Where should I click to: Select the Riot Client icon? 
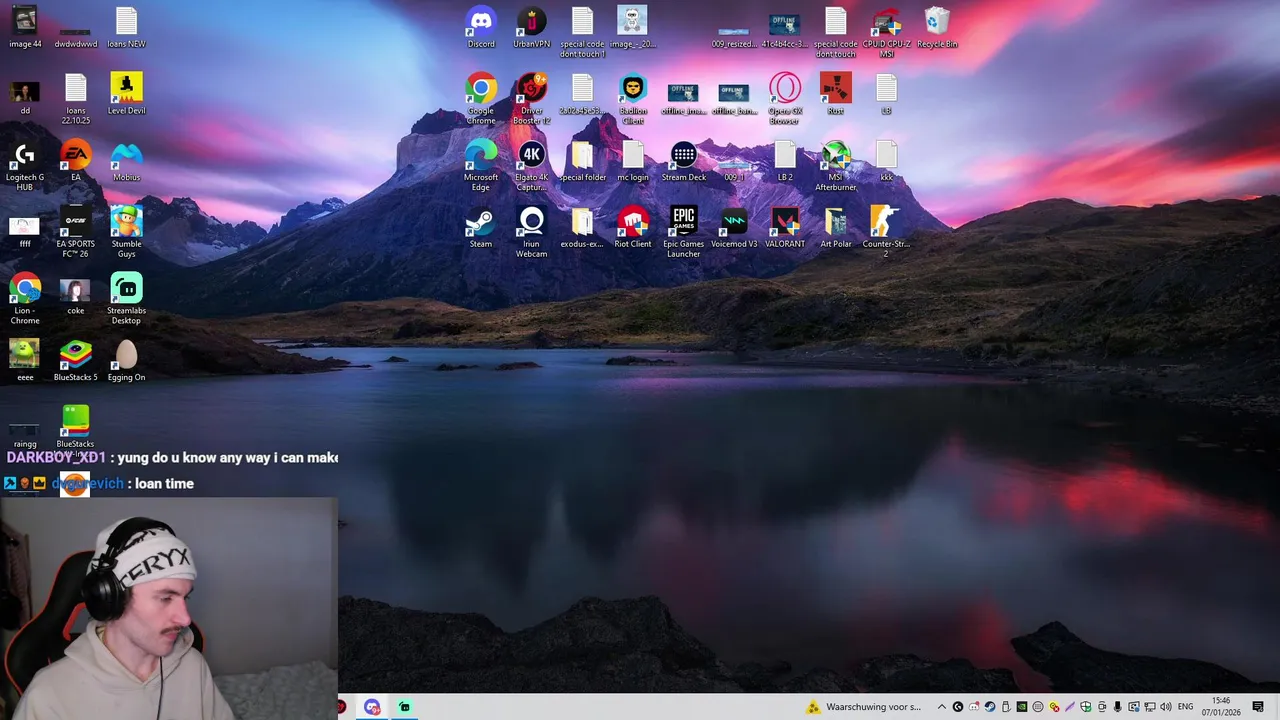click(633, 227)
